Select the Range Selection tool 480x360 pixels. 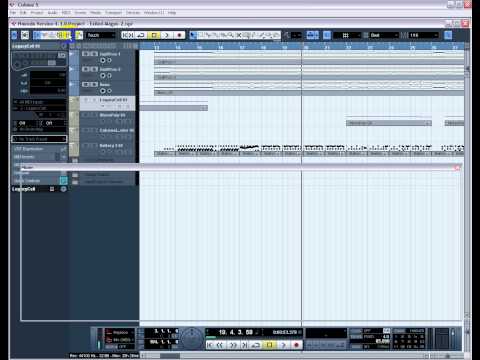200,35
